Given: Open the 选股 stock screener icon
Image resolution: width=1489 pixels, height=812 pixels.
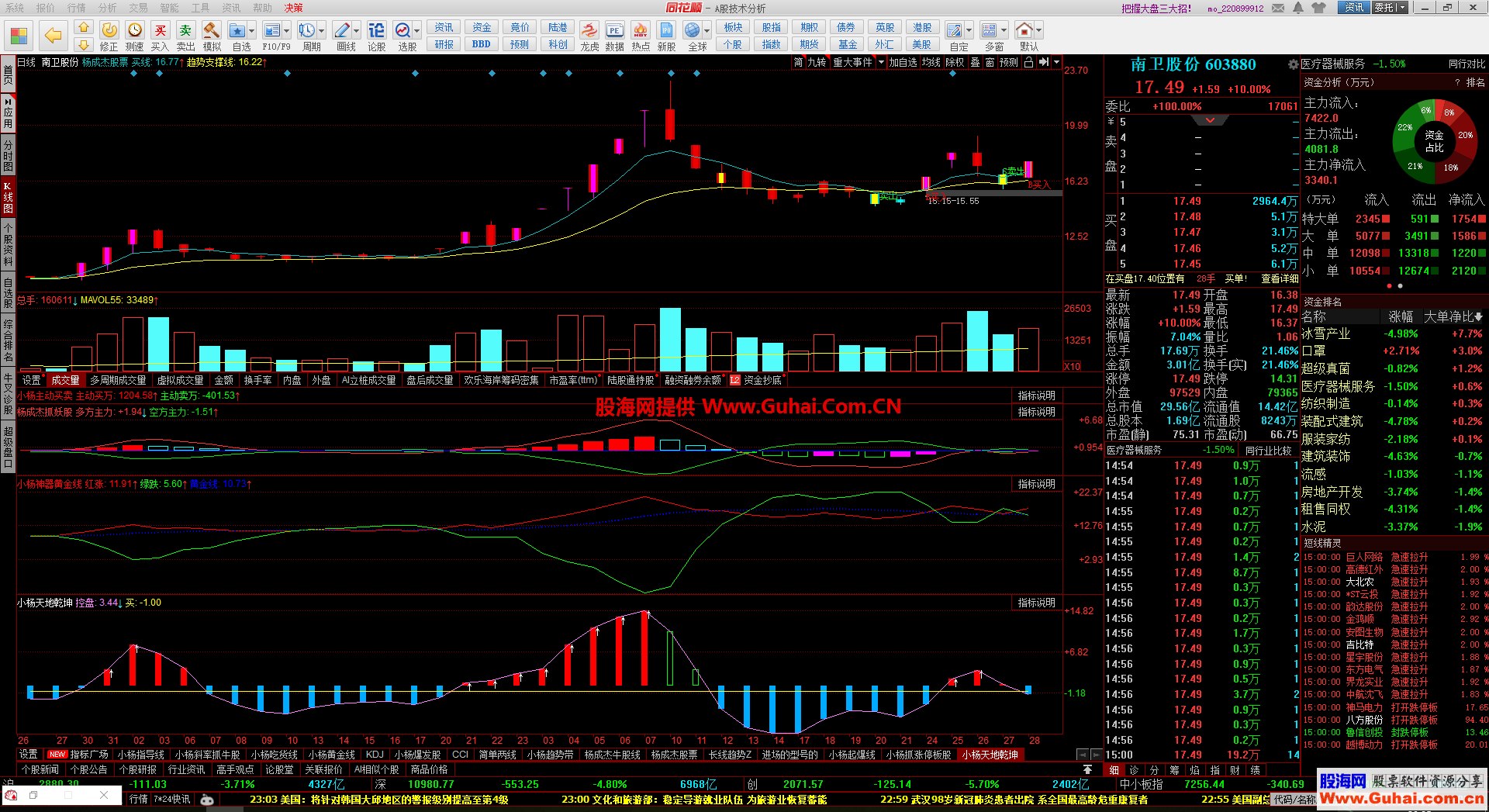Looking at the screenshot, I should pos(402,30).
